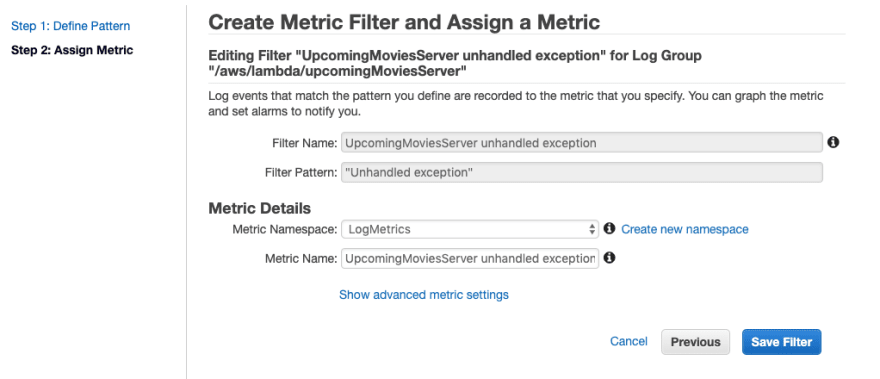Save the filter with Save Filter button
880x379 pixels.
pyautogui.click(x=781, y=342)
